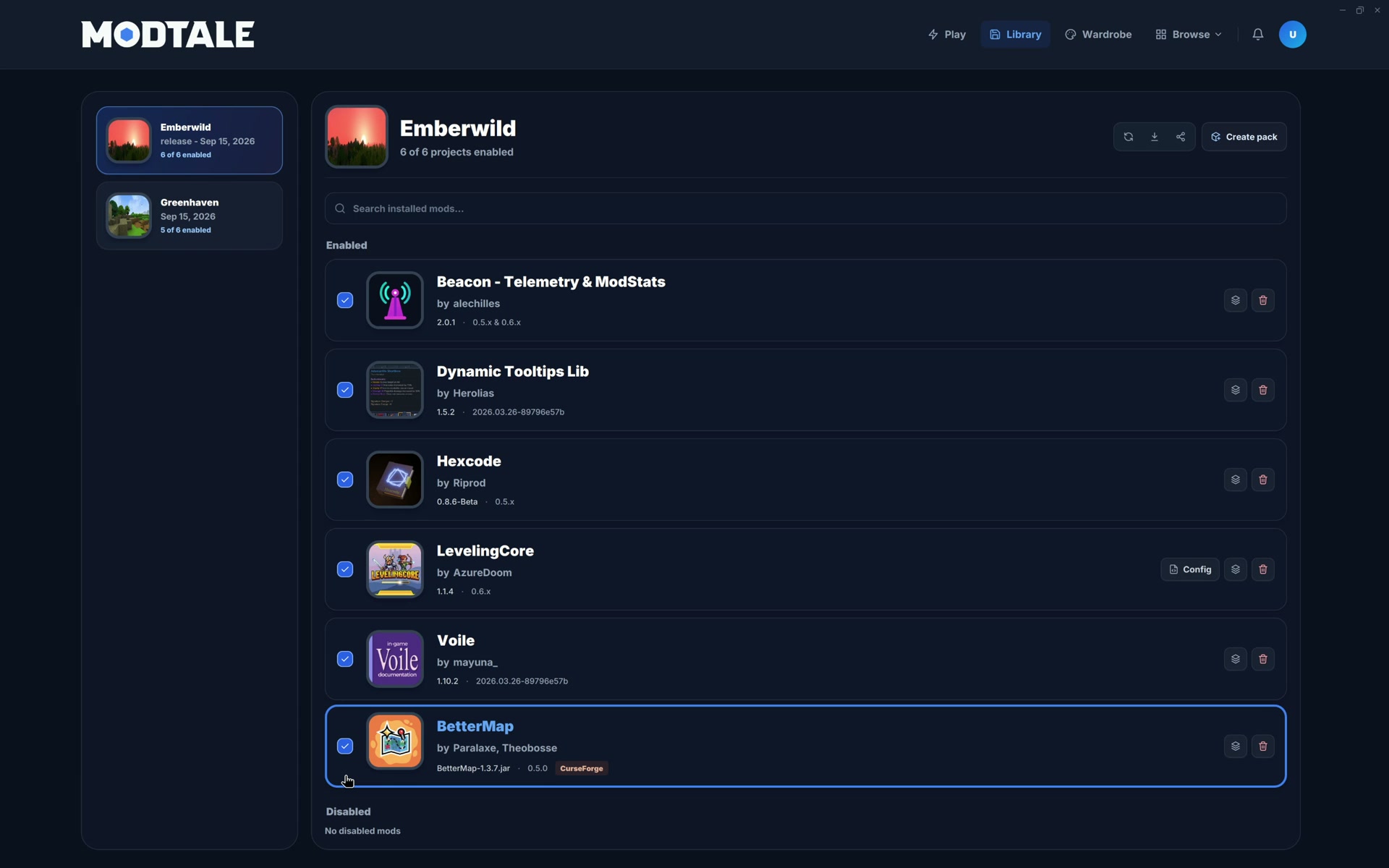
Task: Open the Wardrobe tab
Action: click(x=1098, y=34)
